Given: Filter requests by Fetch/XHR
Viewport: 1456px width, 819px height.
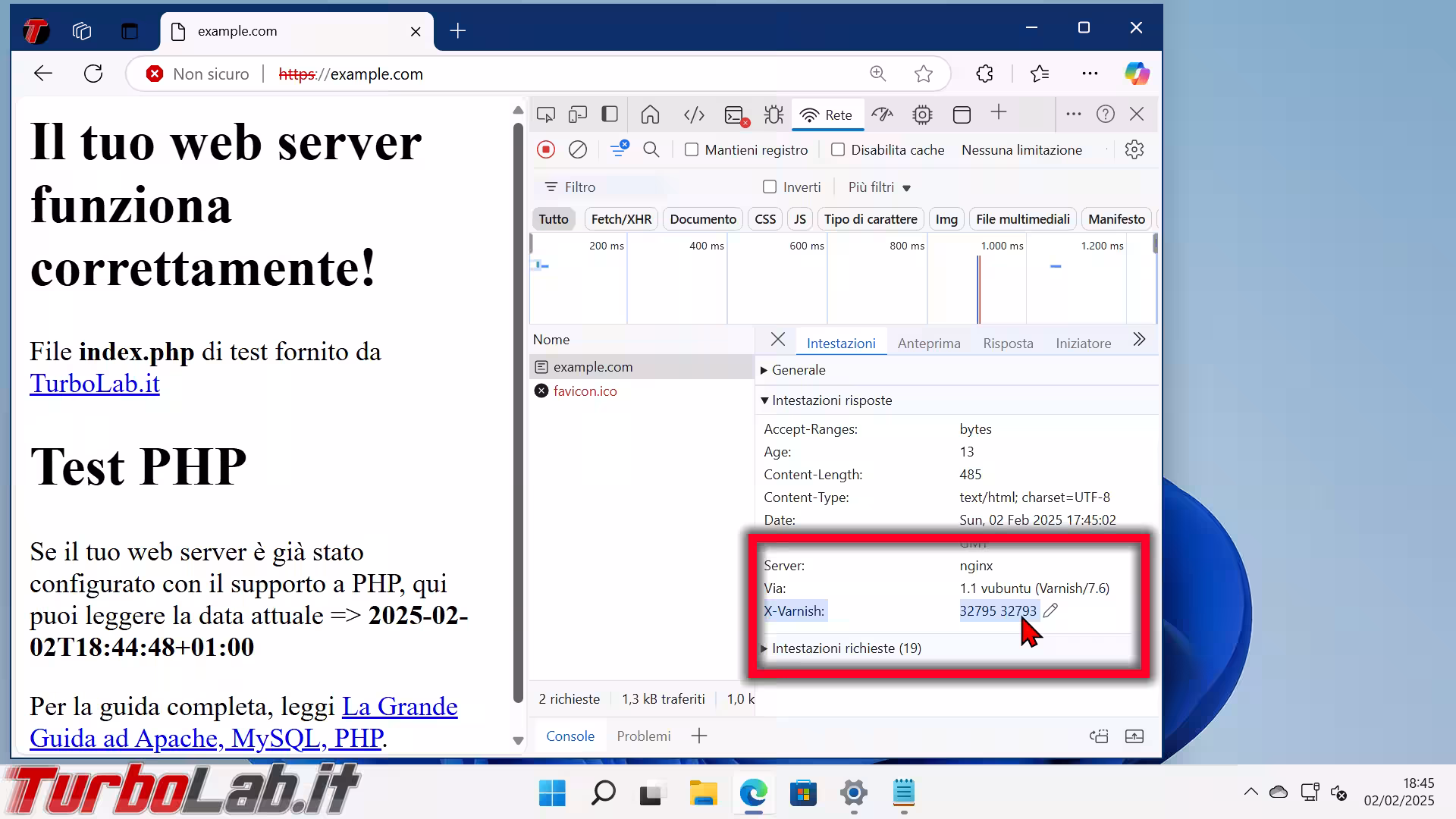Looking at the screenshot, I should pyautogui.click(x=621, y=219).
